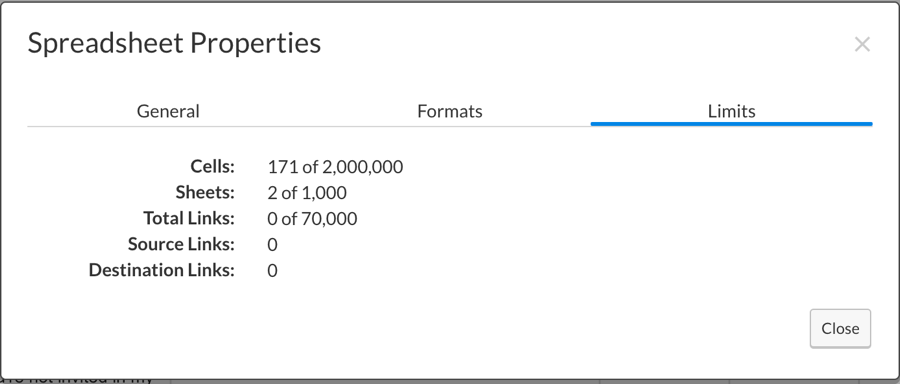Dismiss dialog with the X icon
This screenshot has height=384, width=900.
[862, 44]
